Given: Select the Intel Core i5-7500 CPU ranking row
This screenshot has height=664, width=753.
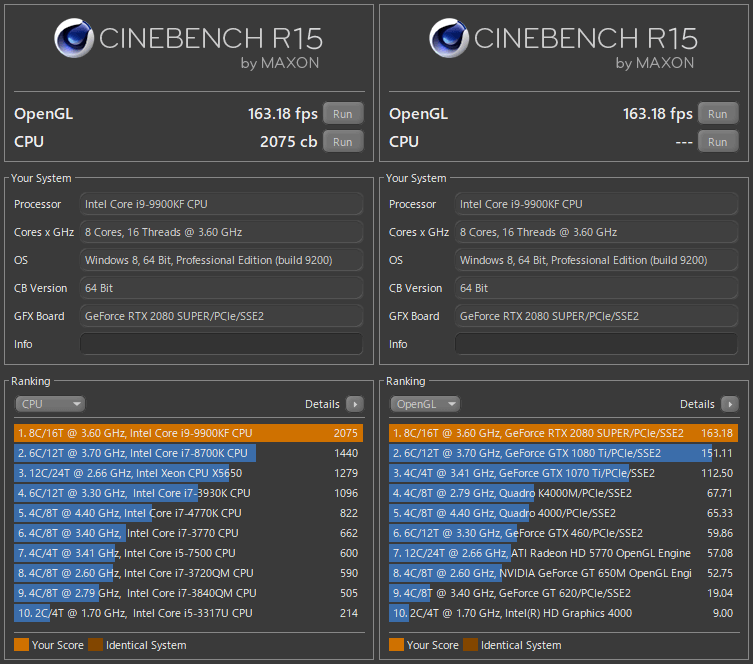Looking at the screenshot, I should click(x=188, y=553).
